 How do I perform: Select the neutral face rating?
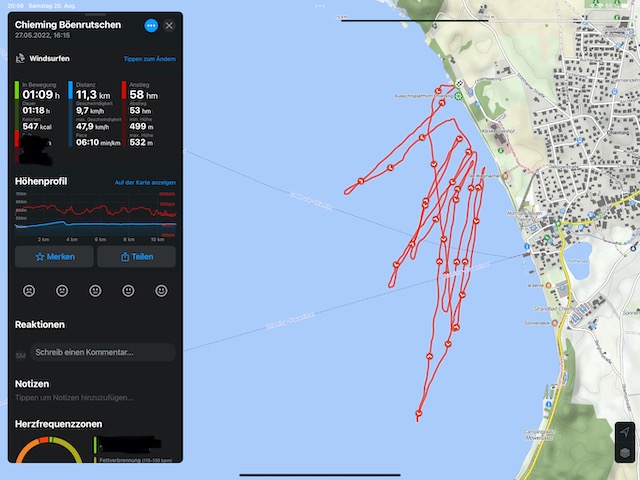point(95,291)
